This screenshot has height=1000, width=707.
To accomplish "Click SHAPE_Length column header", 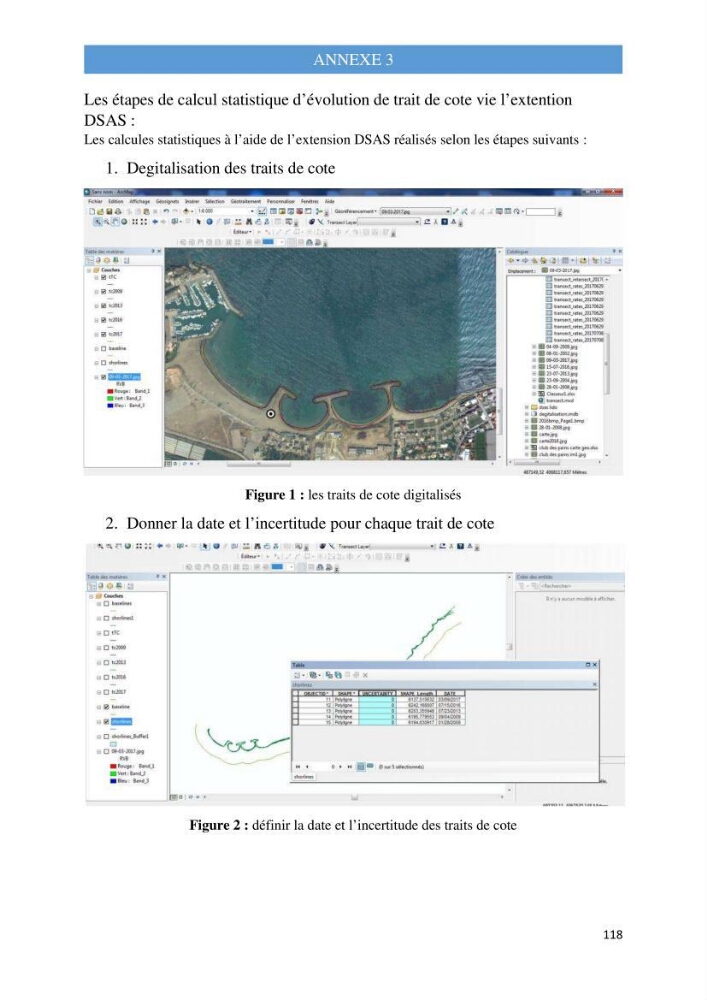I will coord(416,693).
